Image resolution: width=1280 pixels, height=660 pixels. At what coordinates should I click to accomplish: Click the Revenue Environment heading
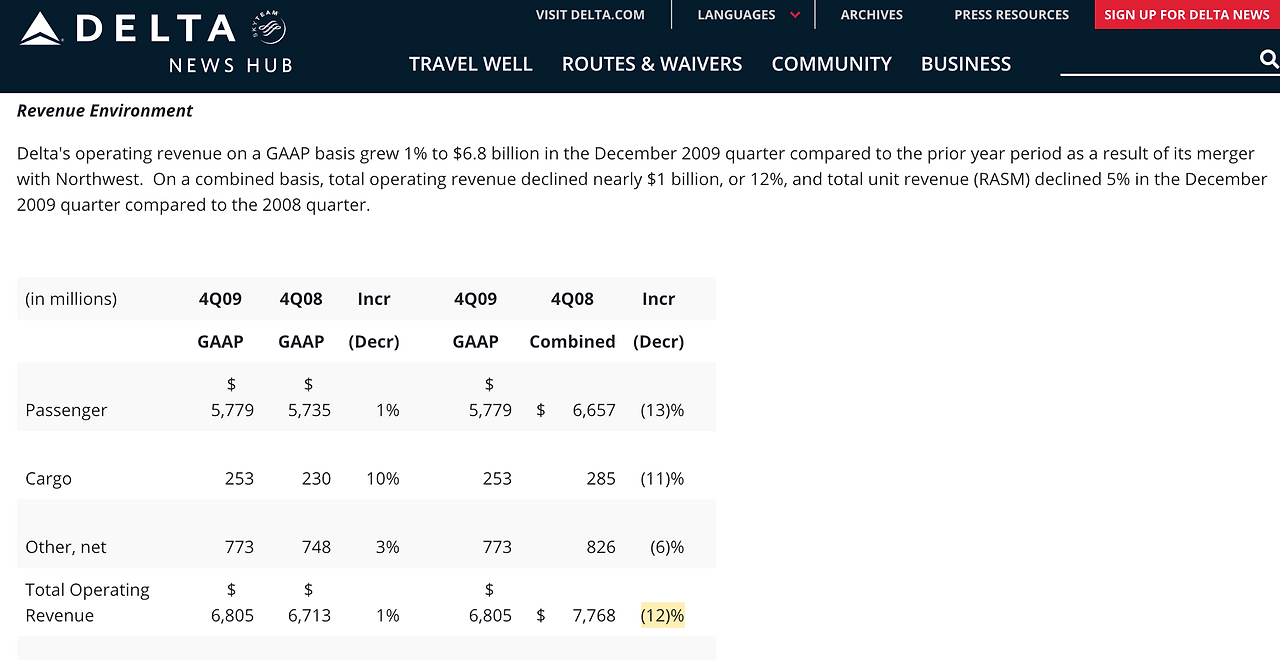tap(105, 111)
